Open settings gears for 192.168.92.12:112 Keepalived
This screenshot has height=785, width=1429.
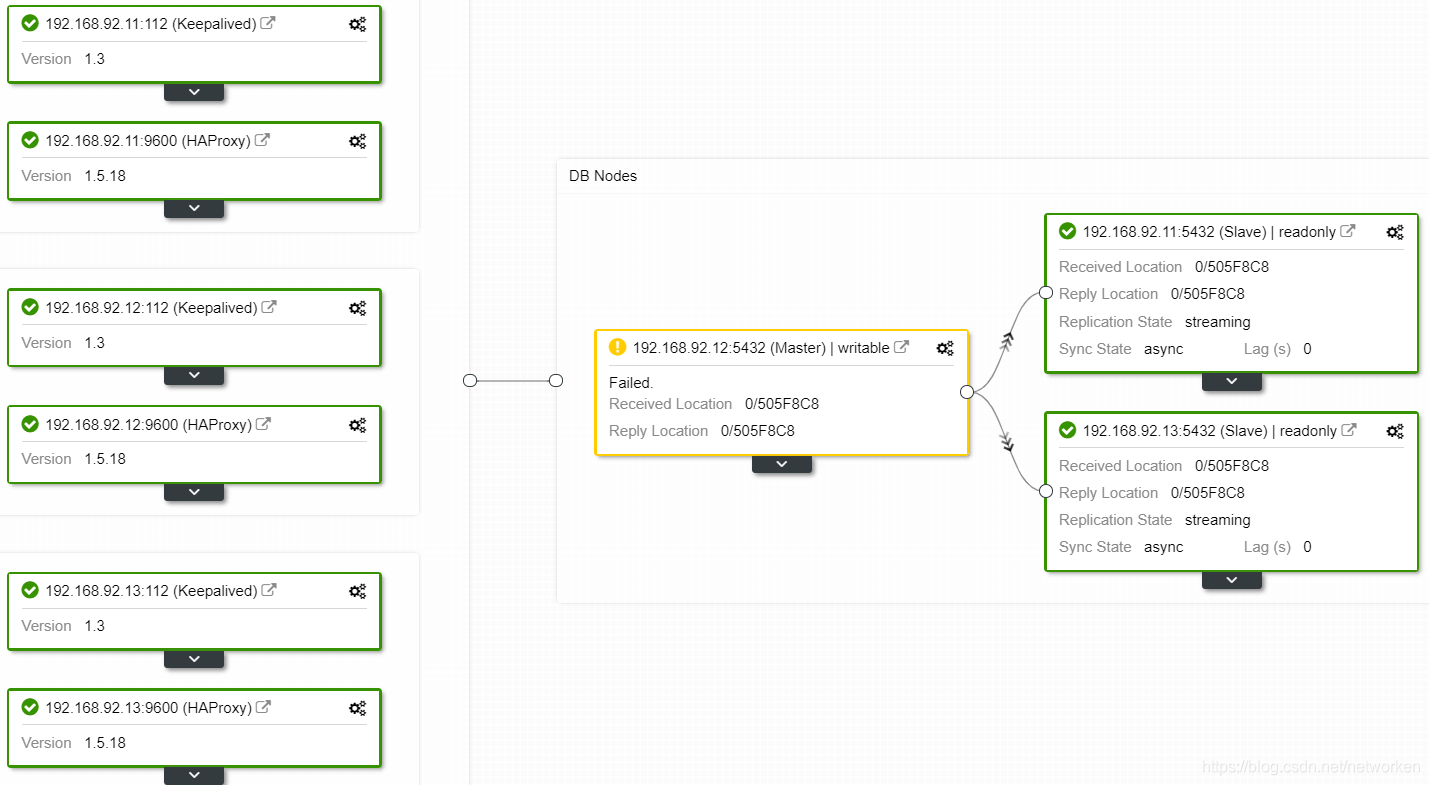point(357,308)
